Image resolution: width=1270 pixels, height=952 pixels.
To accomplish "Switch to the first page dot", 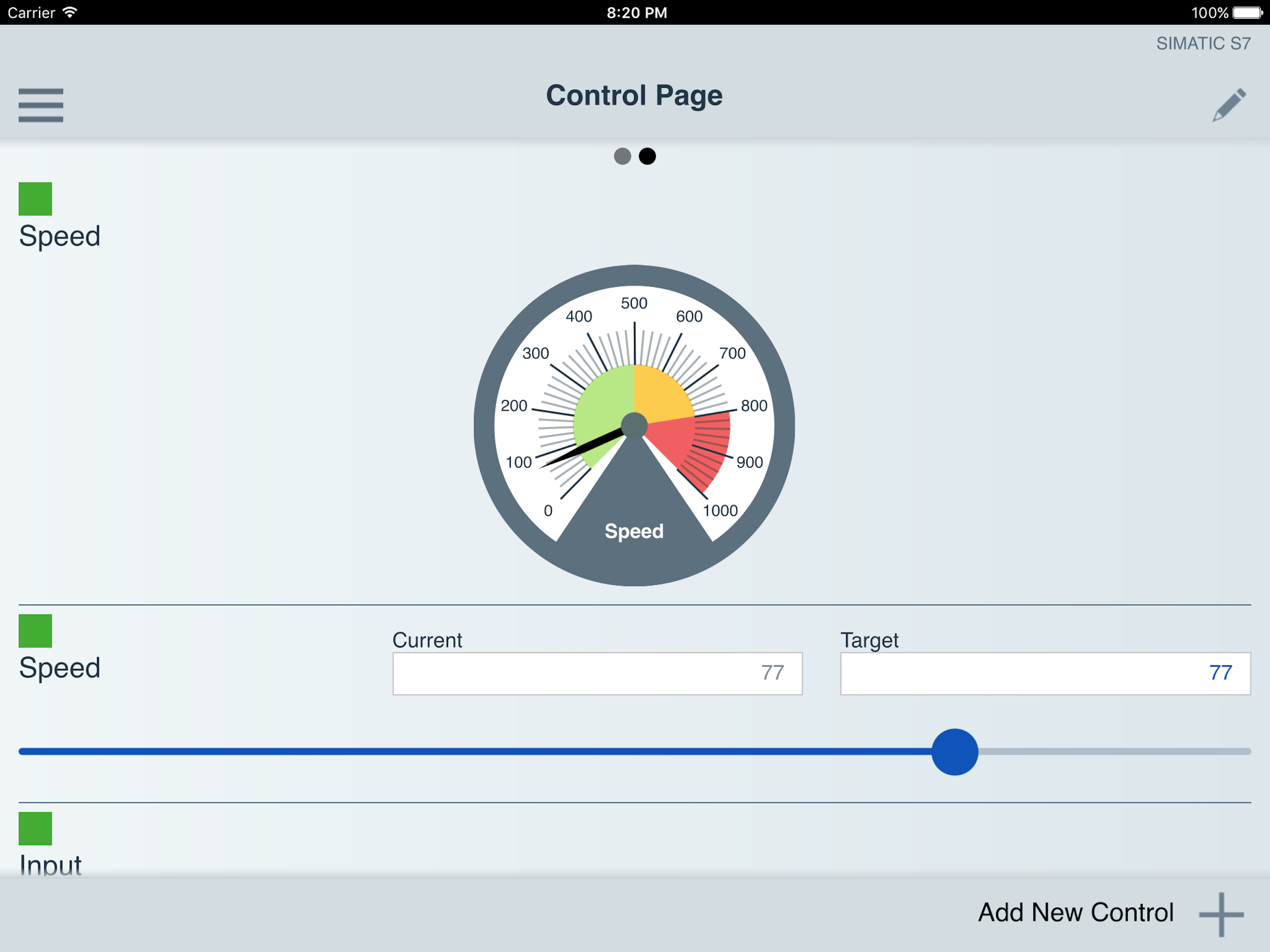I will point(622,156).
